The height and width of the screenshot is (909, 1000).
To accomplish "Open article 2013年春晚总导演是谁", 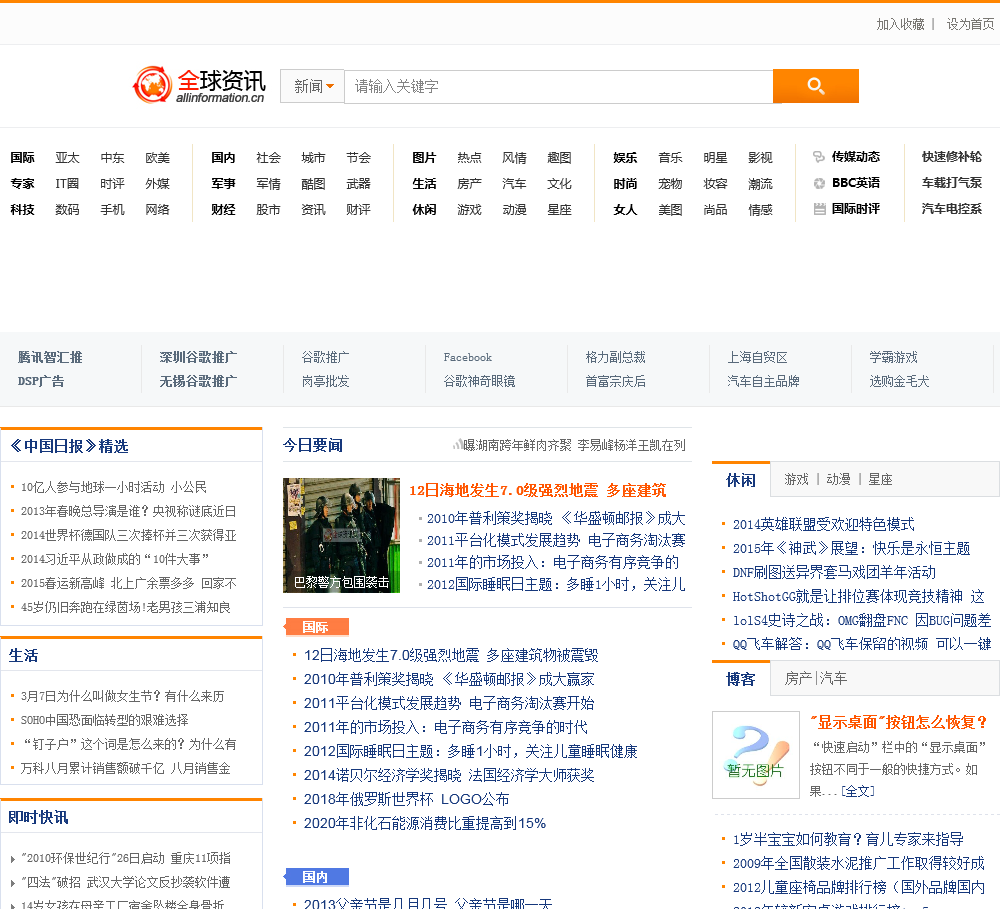I will coord(128,512).
